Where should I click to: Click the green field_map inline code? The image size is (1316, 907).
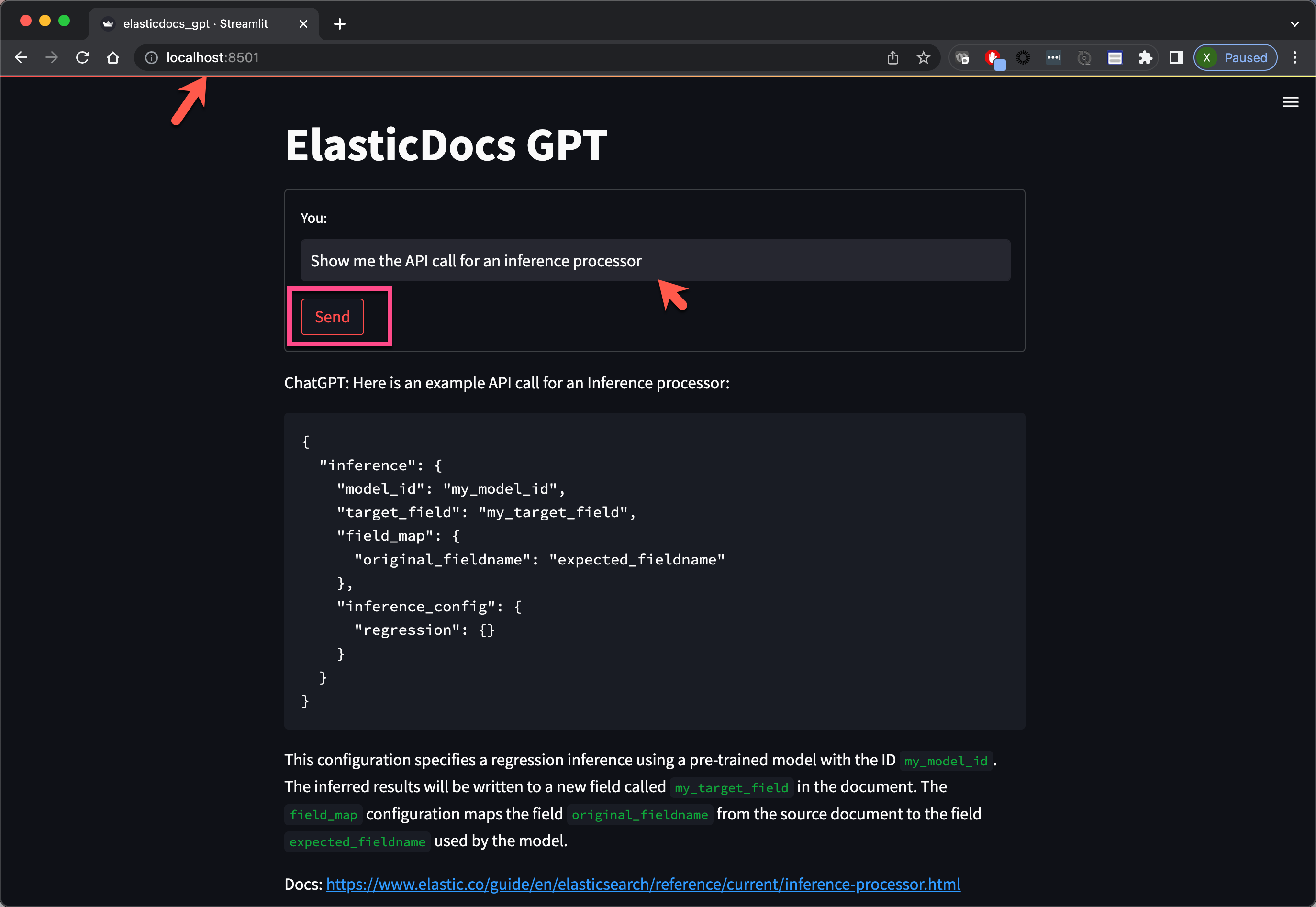(323, 814)
